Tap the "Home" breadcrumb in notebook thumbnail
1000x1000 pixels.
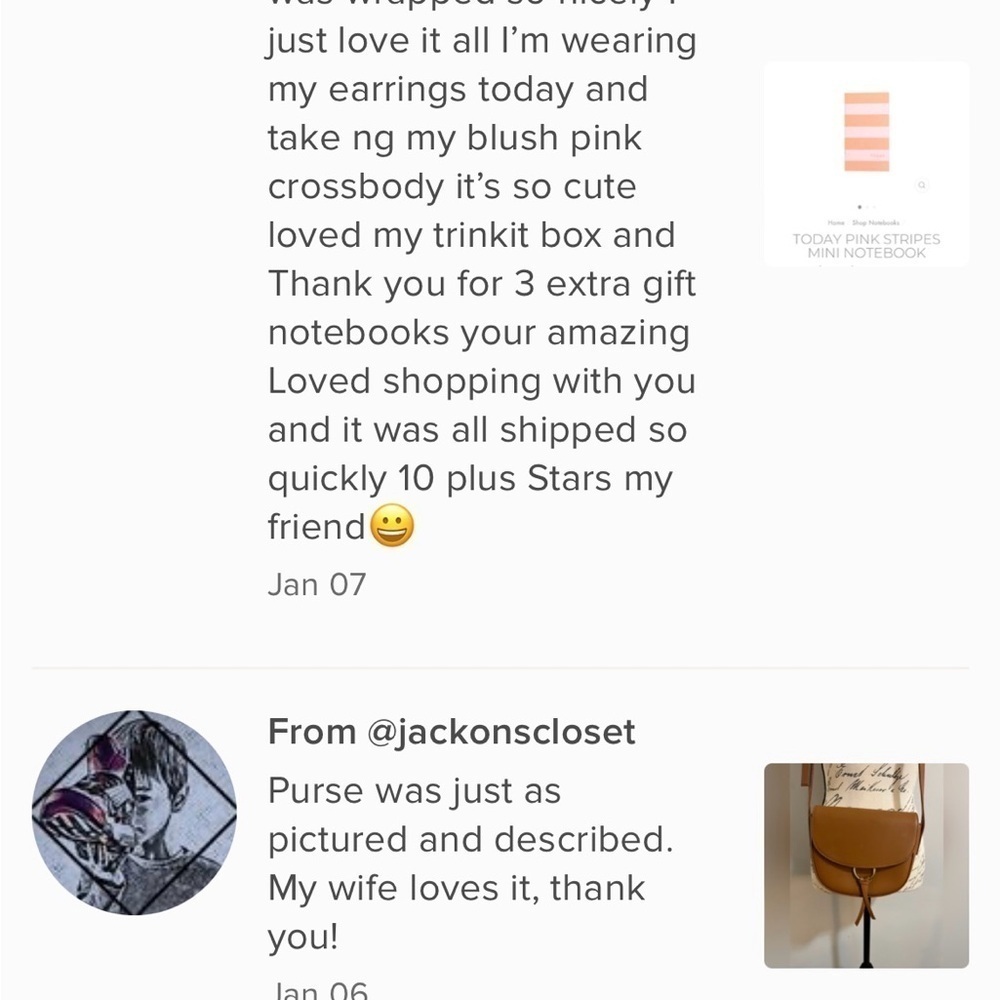[835, 223]
